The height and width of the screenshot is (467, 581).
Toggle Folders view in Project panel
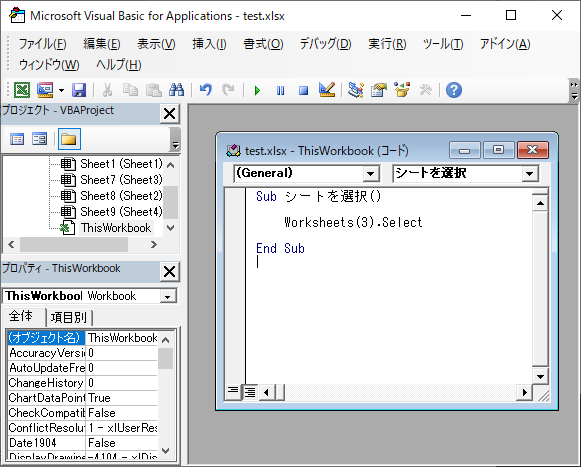point(69,139)
